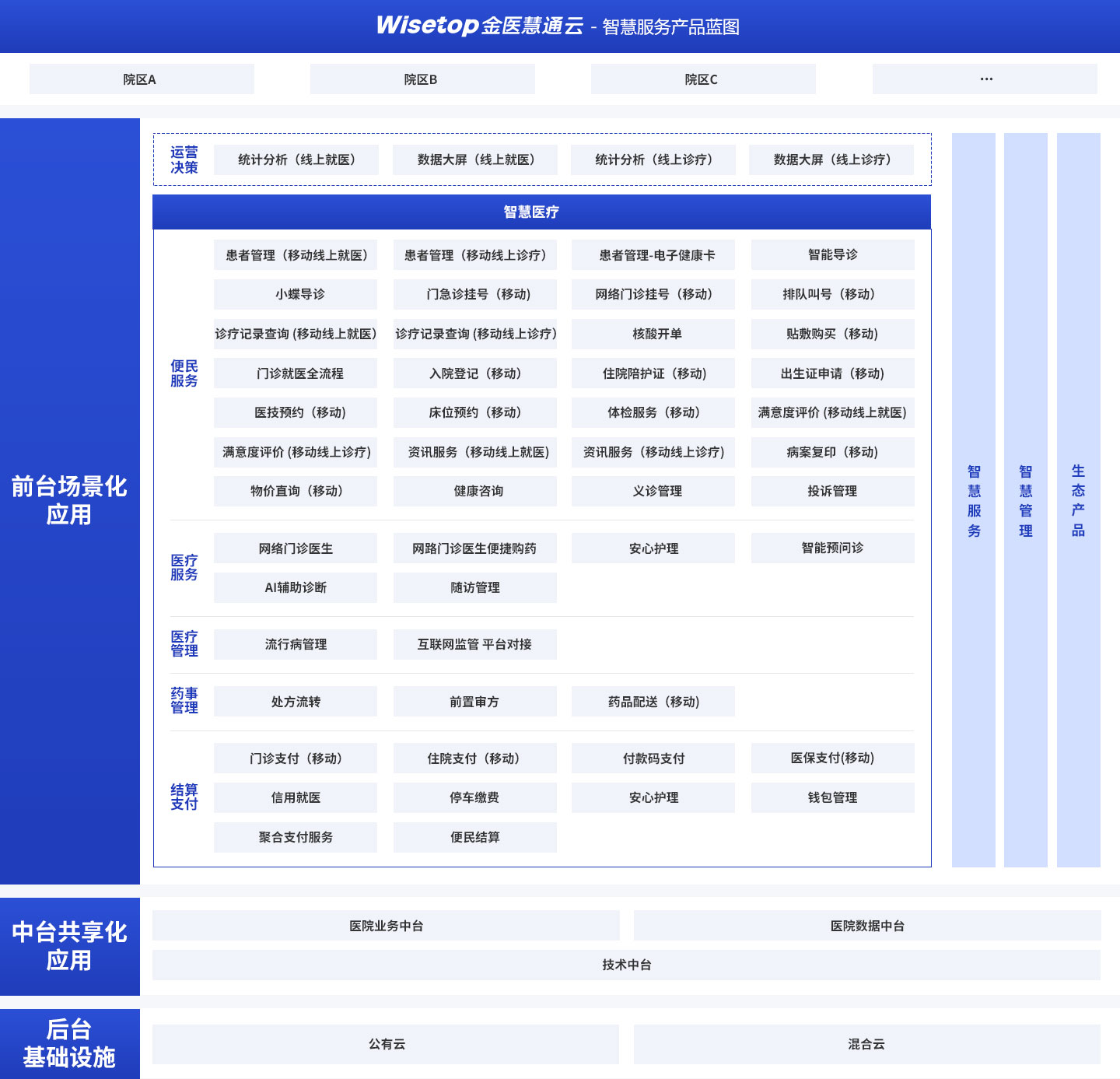The width and height of the screenshot is (1120, 1079).
Task: Open 统计分析（线上就医） box
Action: (x=296, y=159)
